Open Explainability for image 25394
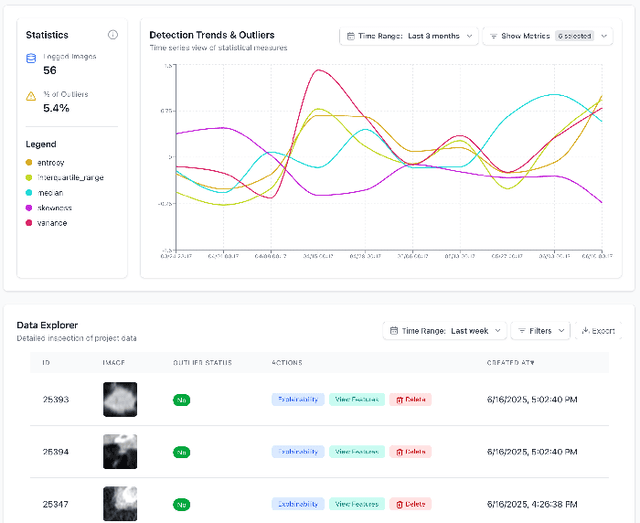The image size is (640, 523). [298, 452]
